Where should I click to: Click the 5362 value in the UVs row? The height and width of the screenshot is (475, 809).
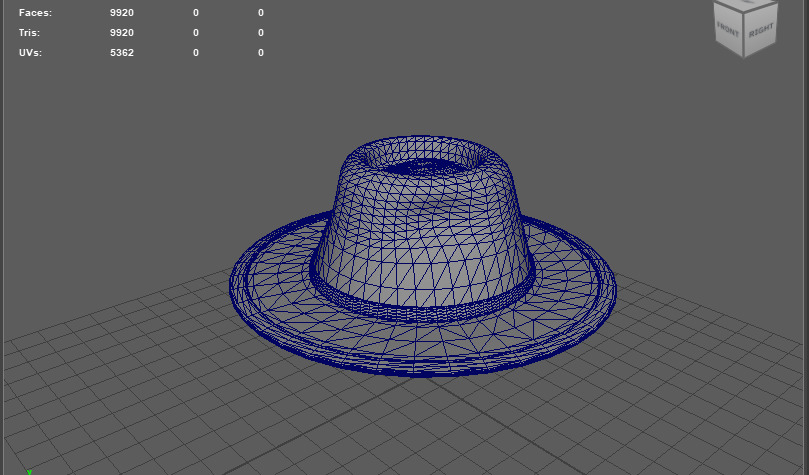[x=122, y=53]
